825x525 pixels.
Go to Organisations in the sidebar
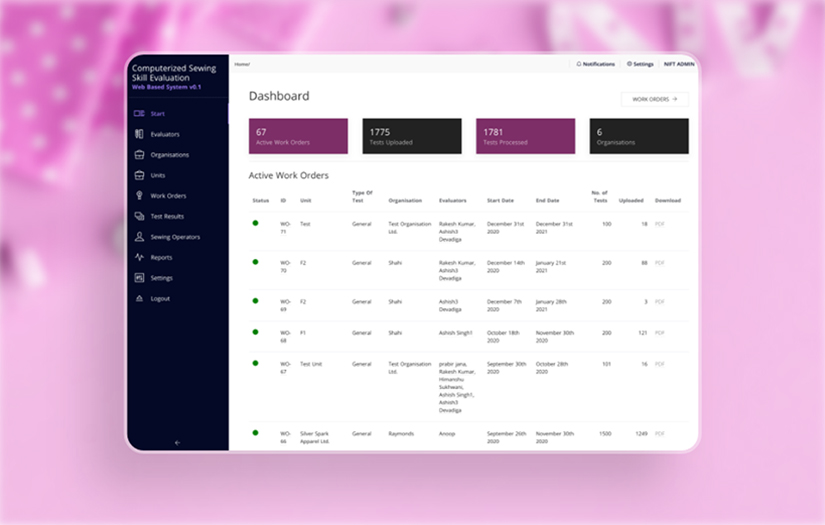click(x=169, y=155)
